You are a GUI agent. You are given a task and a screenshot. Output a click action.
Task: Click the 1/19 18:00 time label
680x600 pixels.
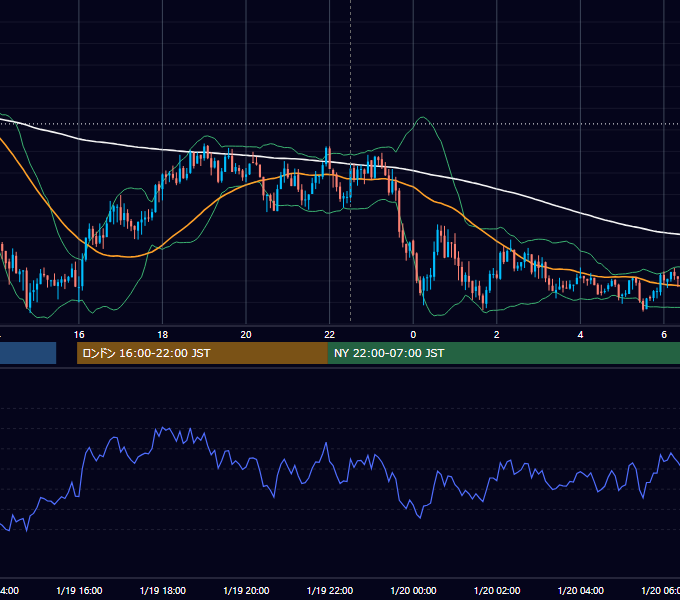click(x=163, y=590)
